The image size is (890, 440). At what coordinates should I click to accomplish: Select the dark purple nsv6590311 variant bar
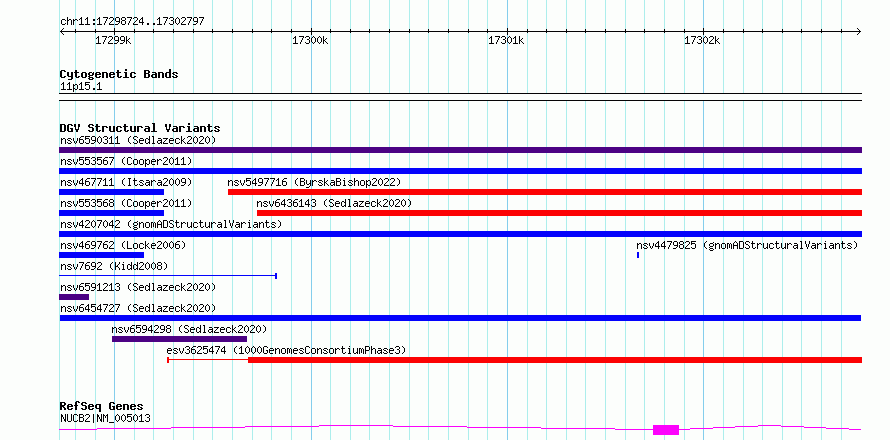[x=460, y=150]
